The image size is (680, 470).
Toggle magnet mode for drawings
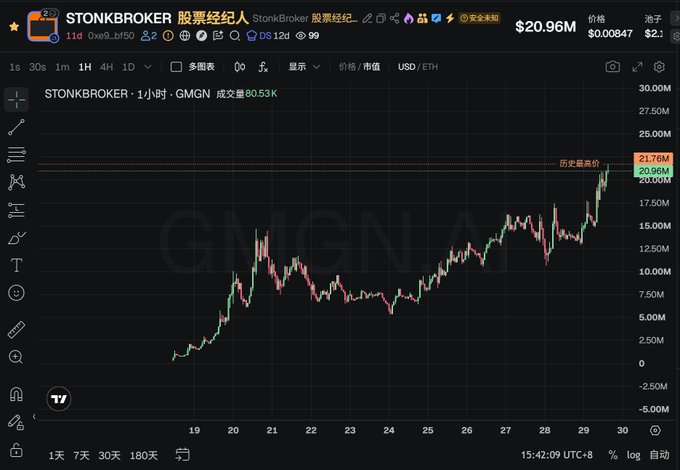[16, 394]
